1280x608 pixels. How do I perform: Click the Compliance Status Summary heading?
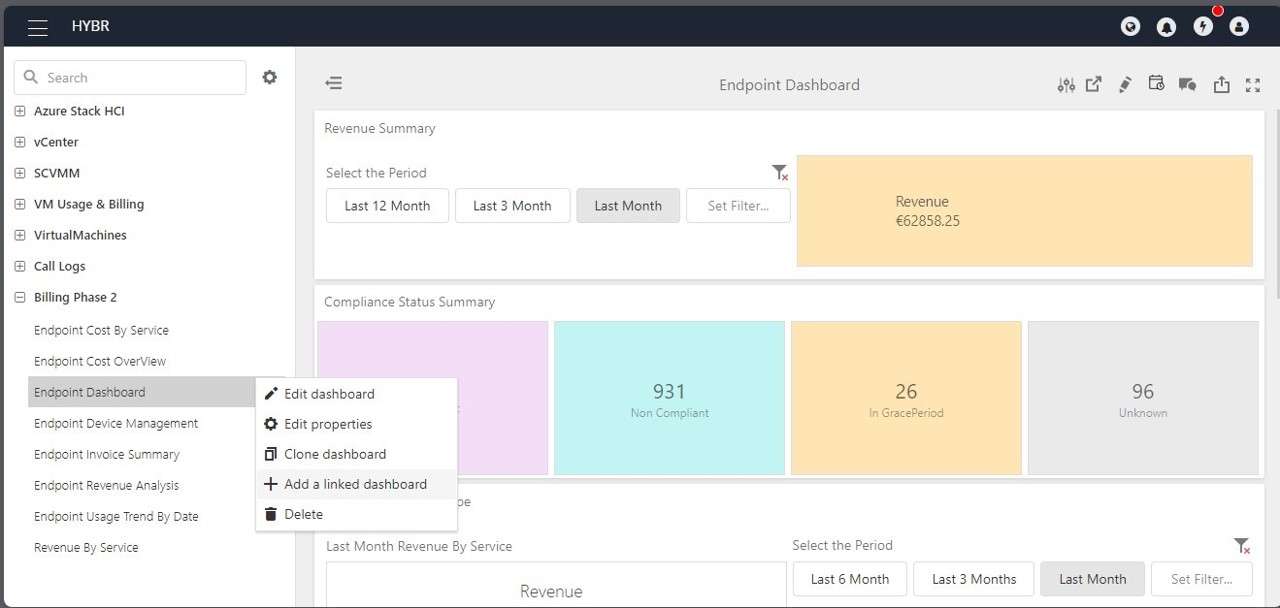pyautogui.click(x=410, y=302)
